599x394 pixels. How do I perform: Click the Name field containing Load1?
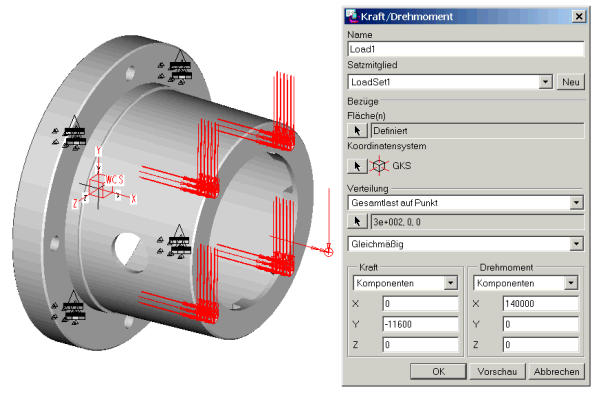[466, 49]
